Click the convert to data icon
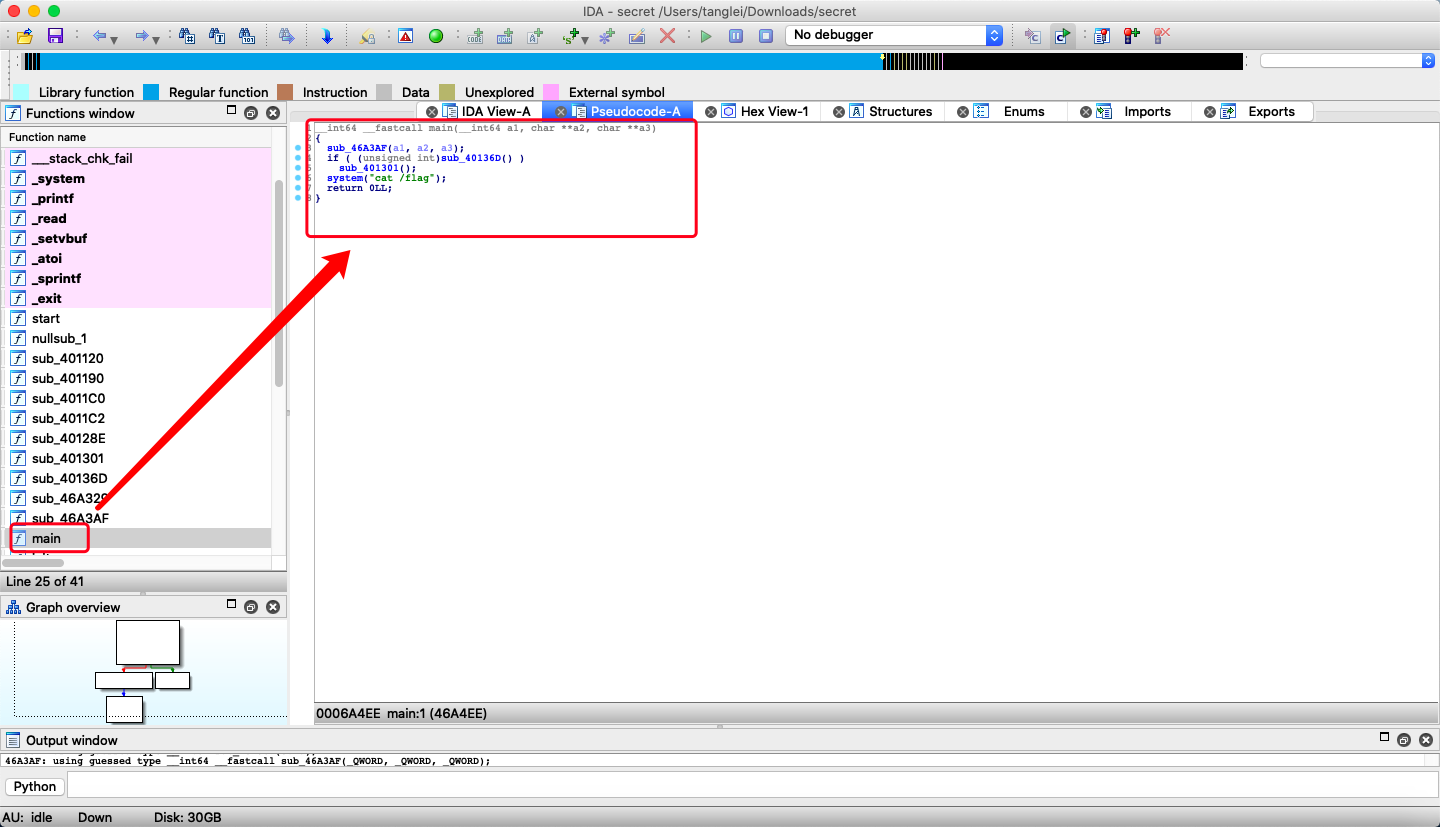This screenshot has width=1440, height=827. coord(505,36)
